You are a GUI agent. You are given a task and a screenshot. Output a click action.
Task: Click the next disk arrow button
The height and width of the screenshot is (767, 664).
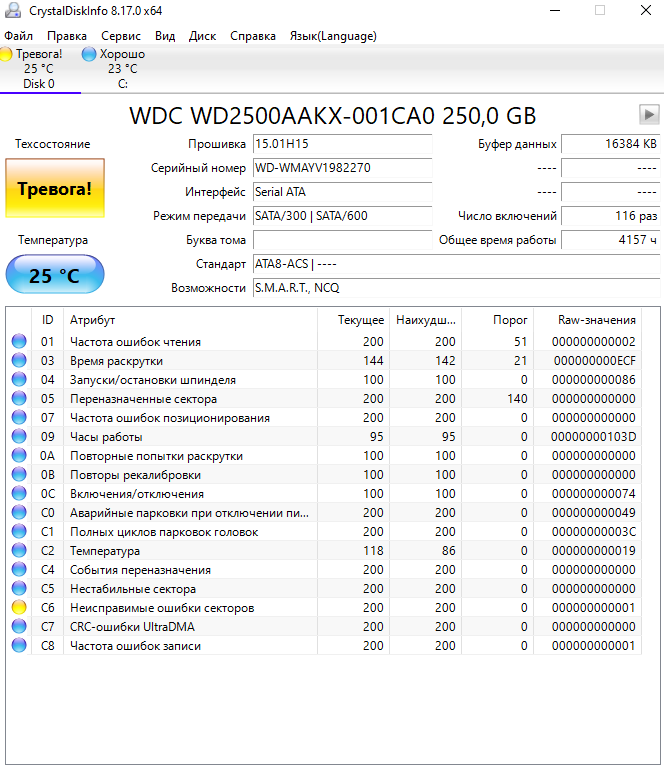point(649,115)
